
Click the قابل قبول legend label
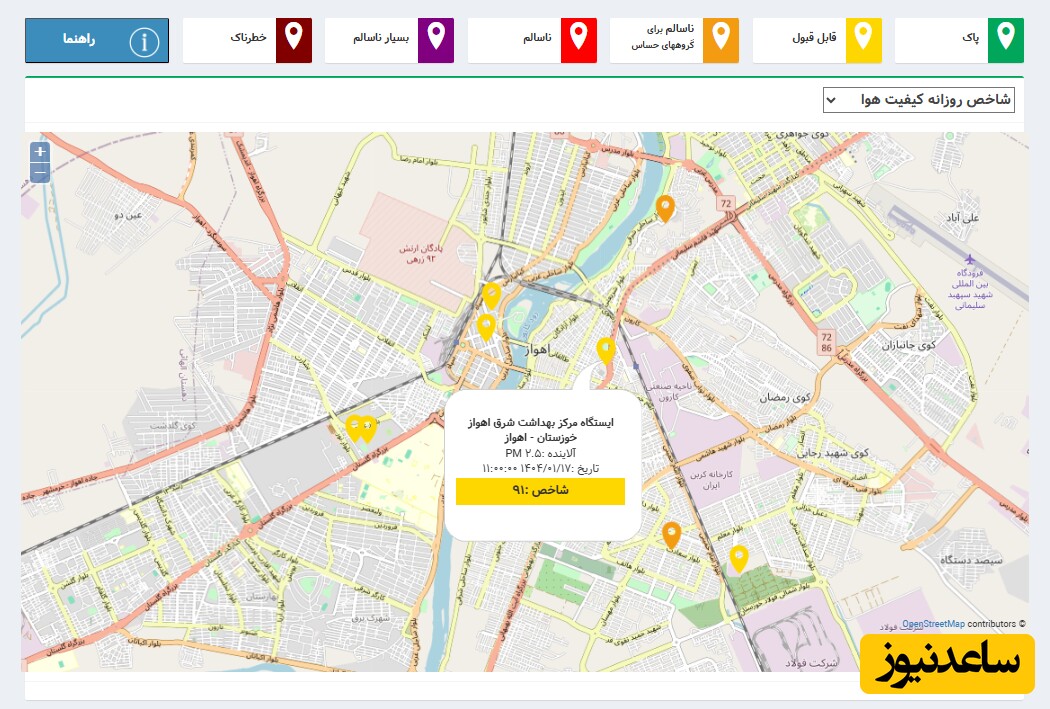pos(814,37)
